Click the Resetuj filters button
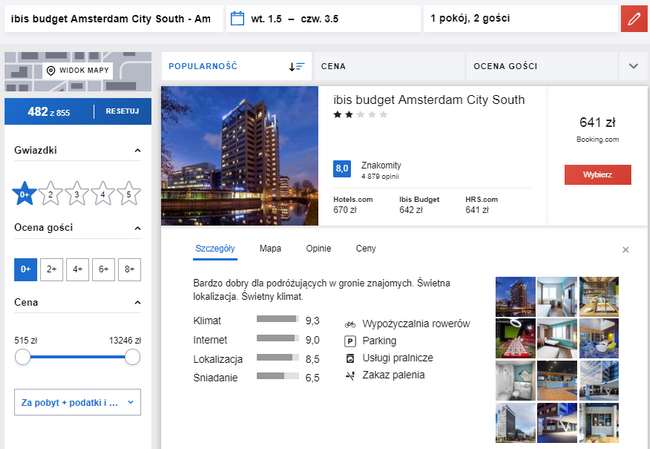 [x=122, y=112]
